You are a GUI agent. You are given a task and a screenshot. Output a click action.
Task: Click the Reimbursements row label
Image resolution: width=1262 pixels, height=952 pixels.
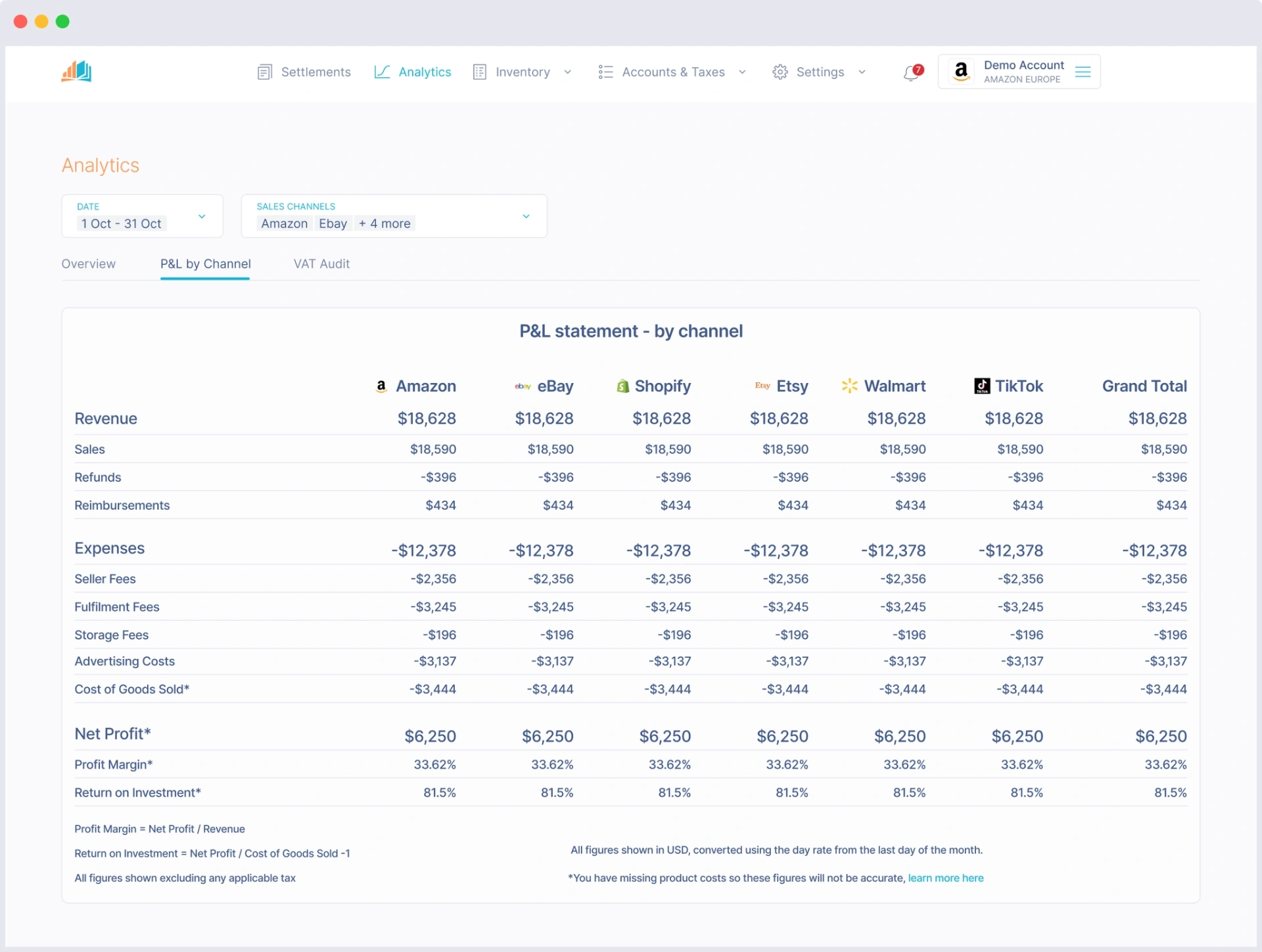[x=122, y=505]
